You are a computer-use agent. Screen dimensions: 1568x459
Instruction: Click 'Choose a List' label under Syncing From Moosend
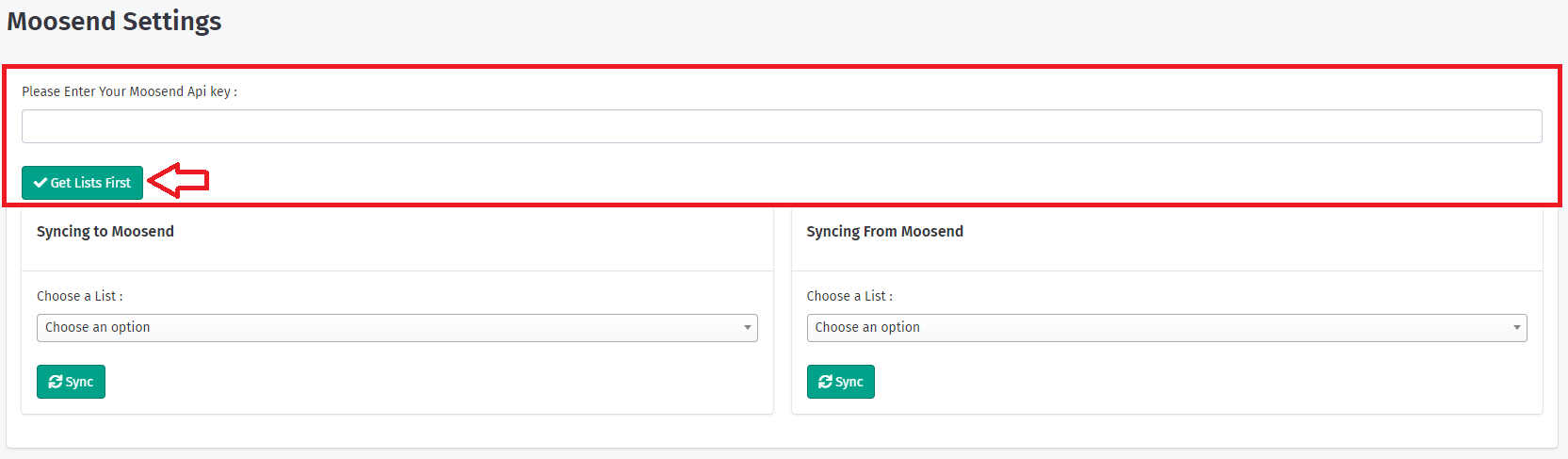click(x=849, y=296)
